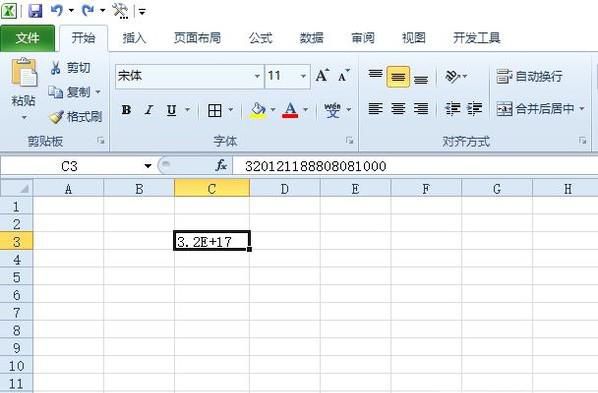Open the Redo history dropdown arrow
Screen dimensions: 598x393
click(x=103, y=11)
